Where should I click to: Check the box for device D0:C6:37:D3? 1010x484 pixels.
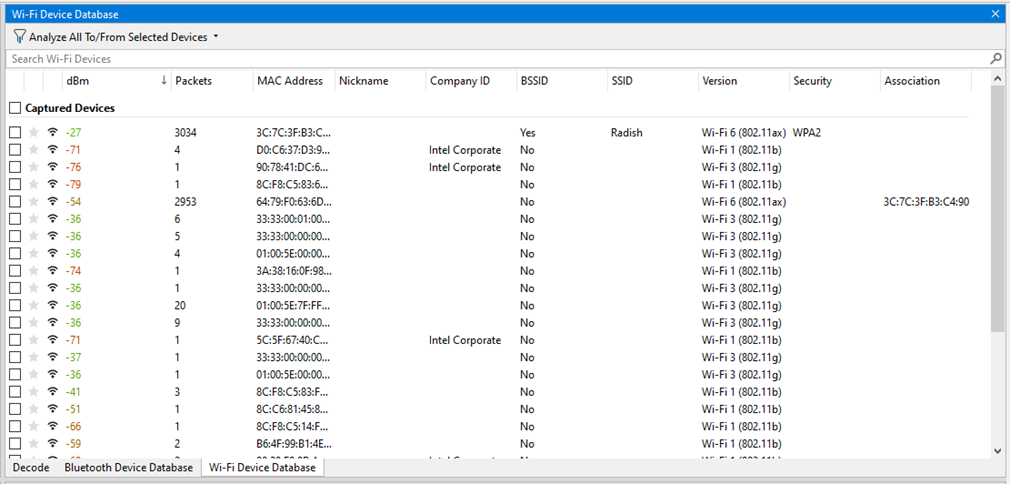click(15, 150)
